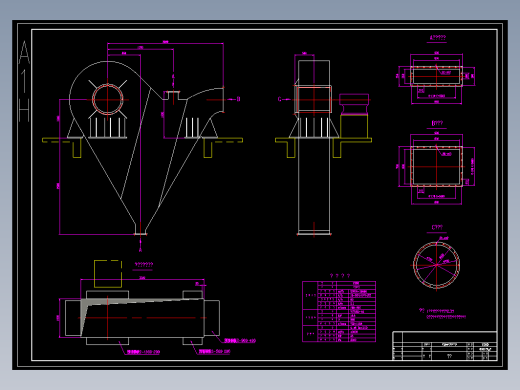Screen dimensions: 520x390
Task: Select the section marker labeled C
Action: tap(280, 99)
